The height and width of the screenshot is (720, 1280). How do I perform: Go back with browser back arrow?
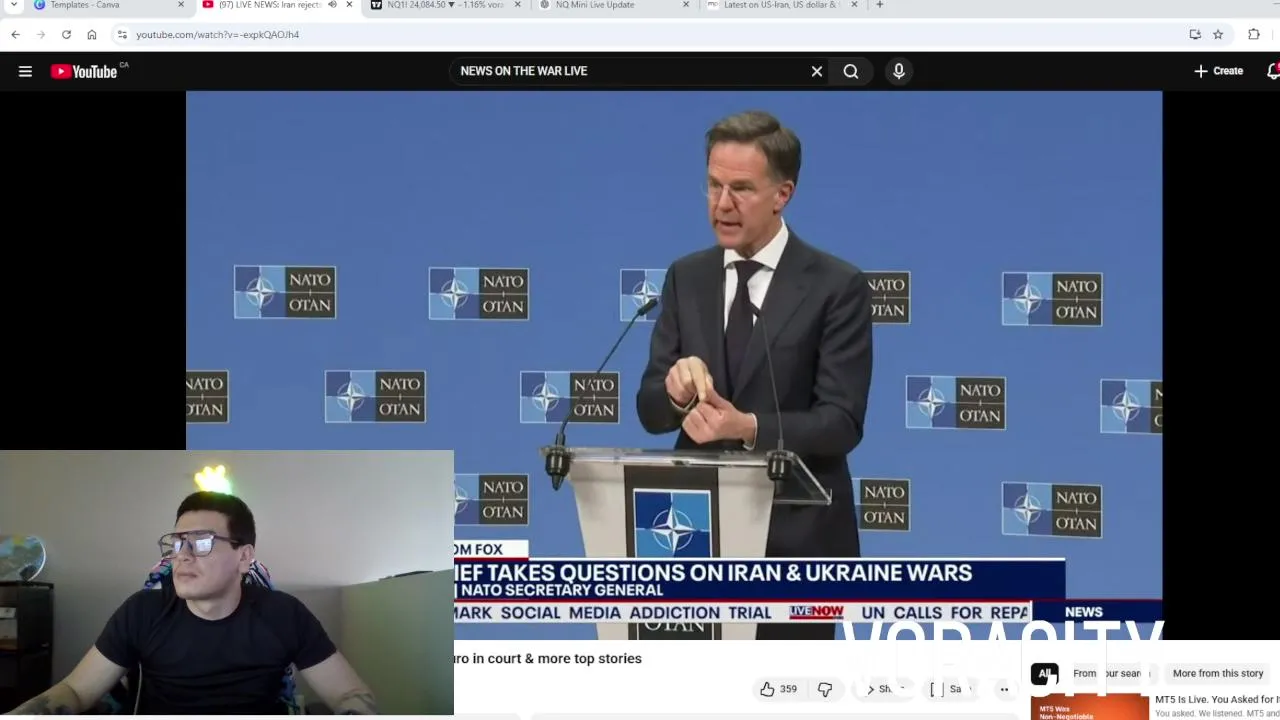point(16,34)
